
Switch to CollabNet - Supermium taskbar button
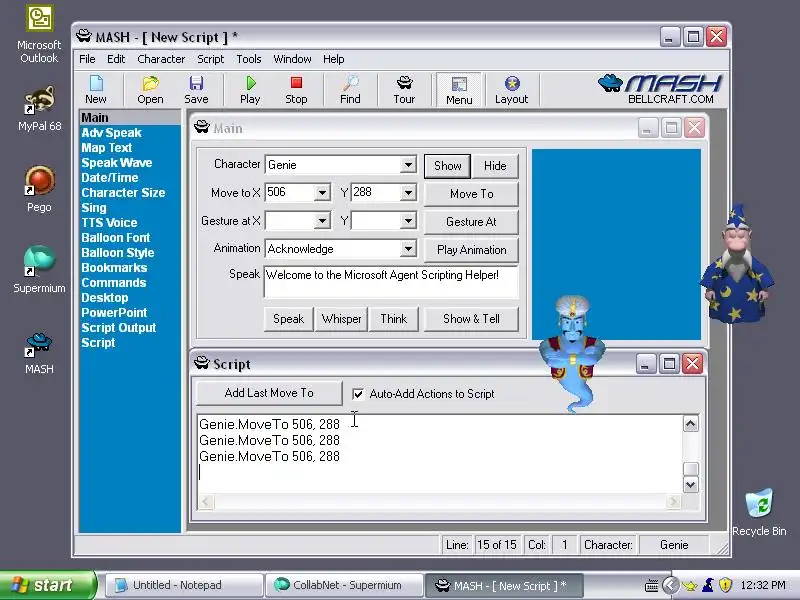(x=345, y=585)
